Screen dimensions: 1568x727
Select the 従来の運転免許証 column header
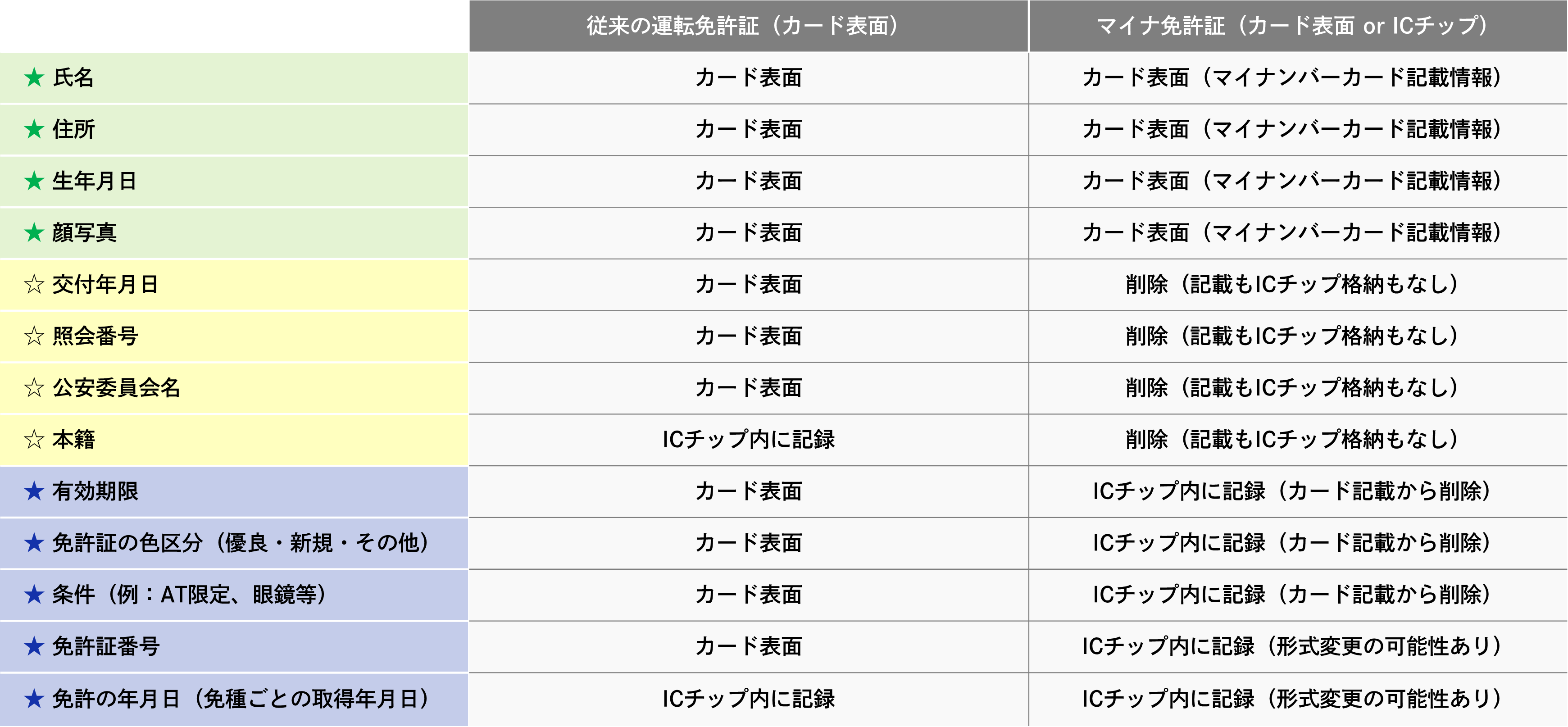pyautogui.click(x=747, y=26)
